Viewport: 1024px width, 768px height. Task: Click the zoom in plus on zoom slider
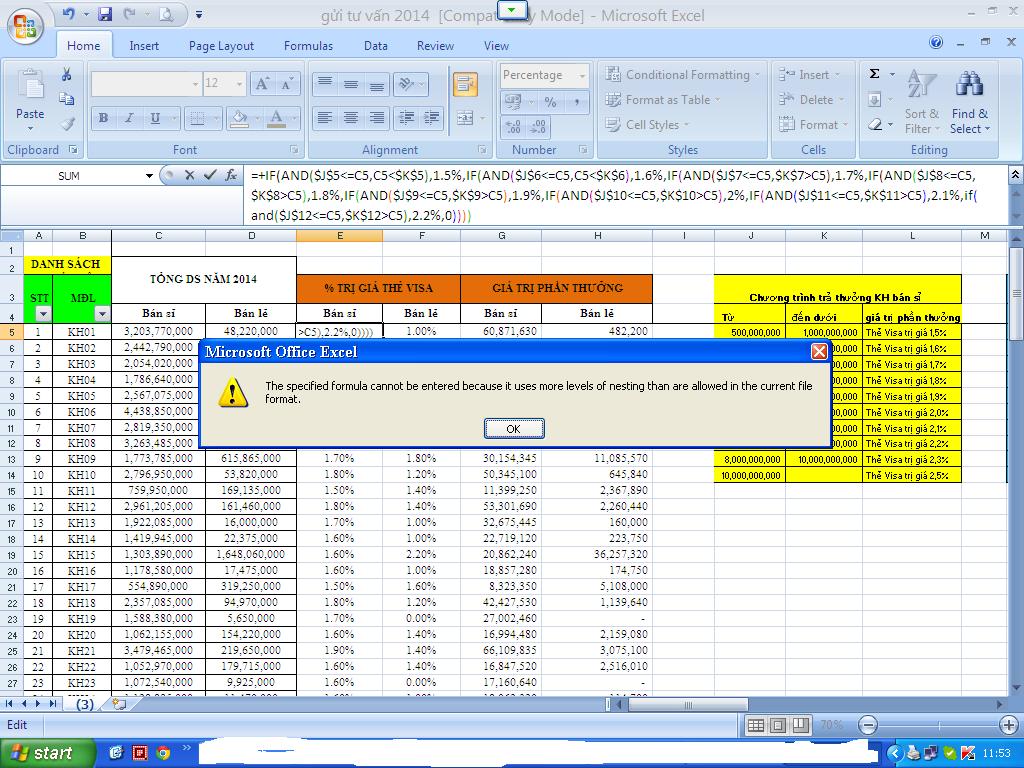(x=1010, y=725)
